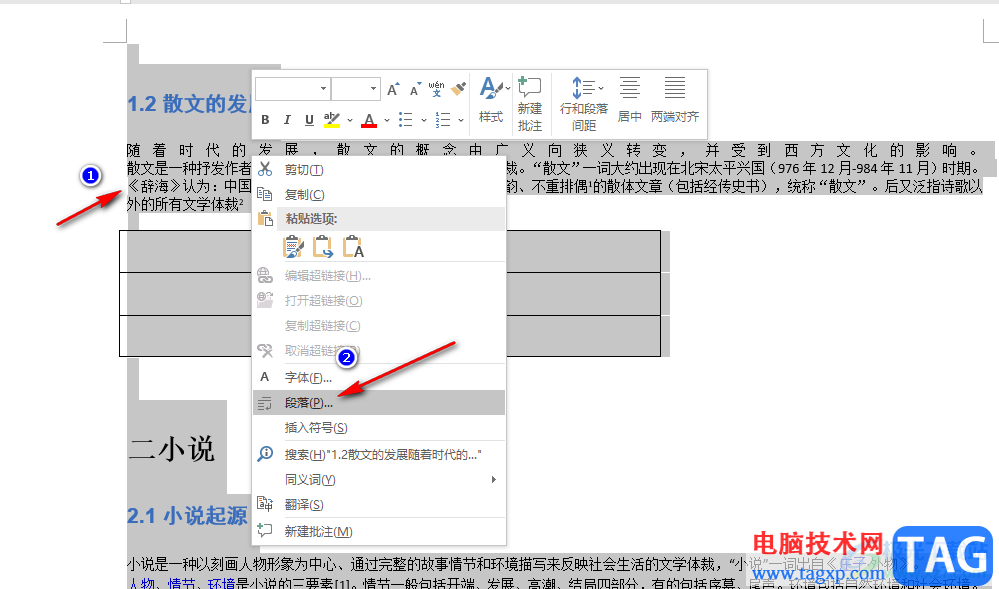Center align text with 居中
Image resolution: width=999 pixels, height=589 pixels.
pyautogui.click(x=629, y=100)
